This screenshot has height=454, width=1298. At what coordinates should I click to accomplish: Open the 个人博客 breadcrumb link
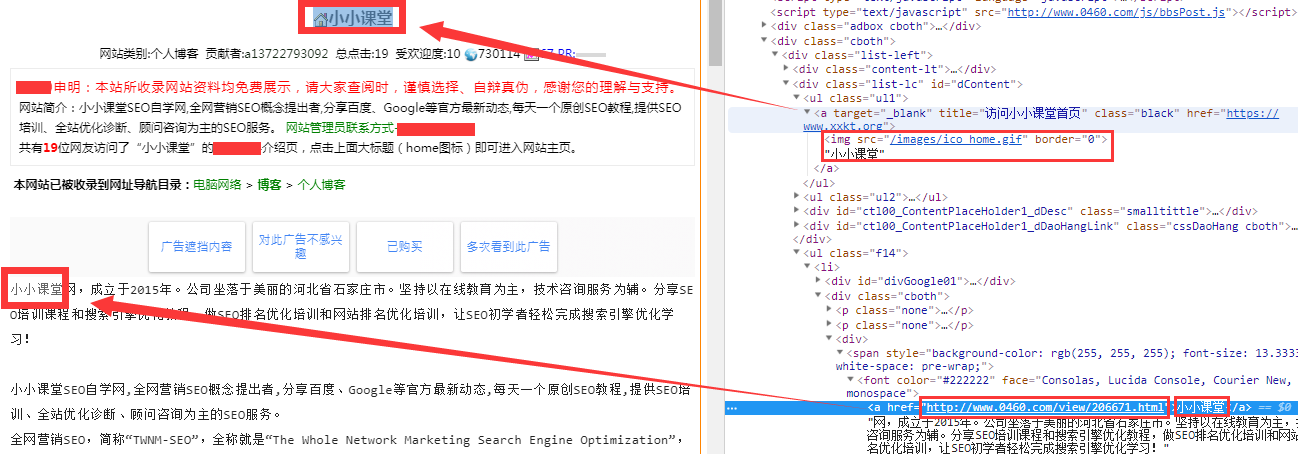(321, 185)
